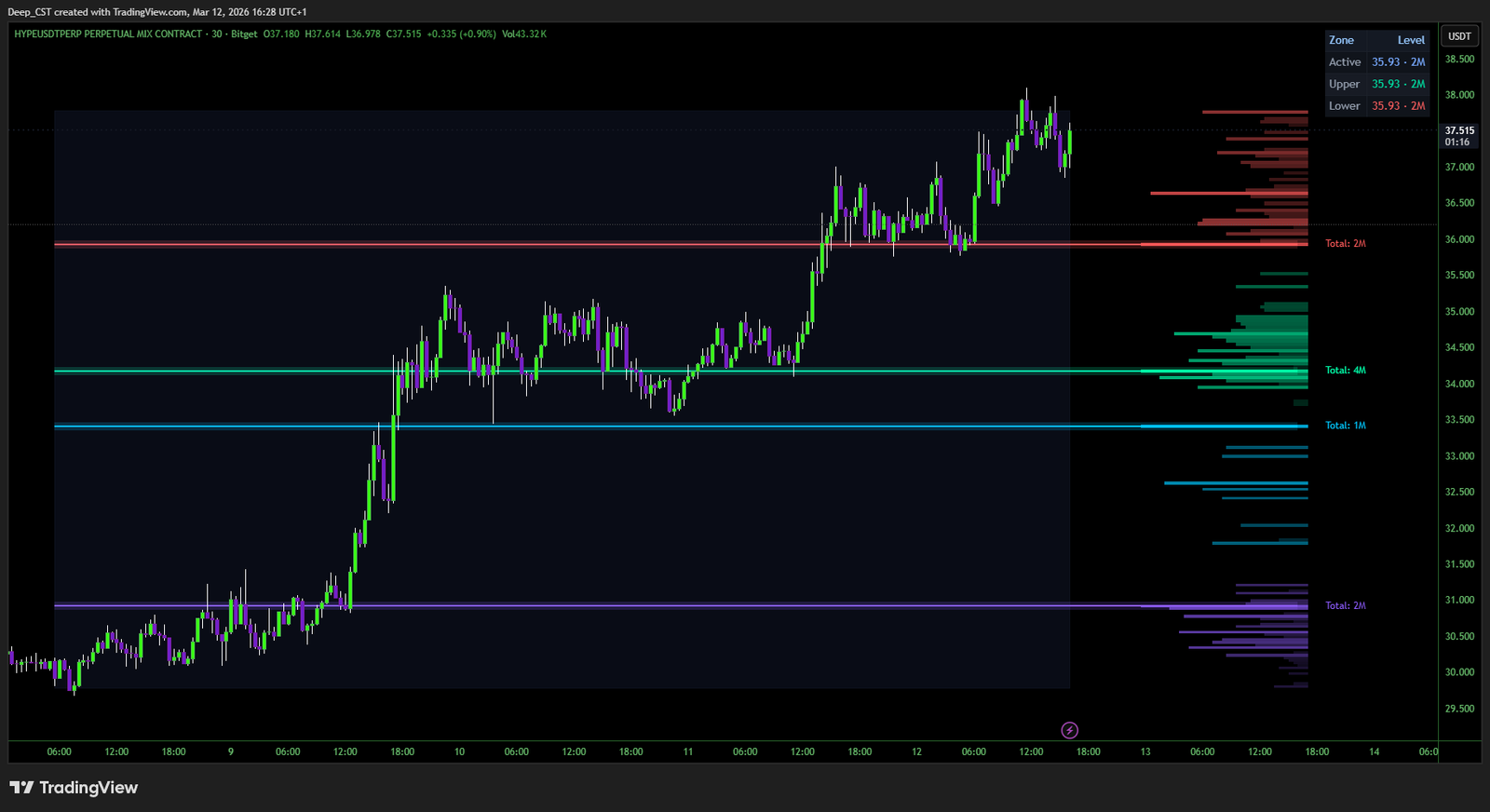Click the red 'Total: 2M' label
Viewport: 1490px width, 812px height.
coord(1346,244)
